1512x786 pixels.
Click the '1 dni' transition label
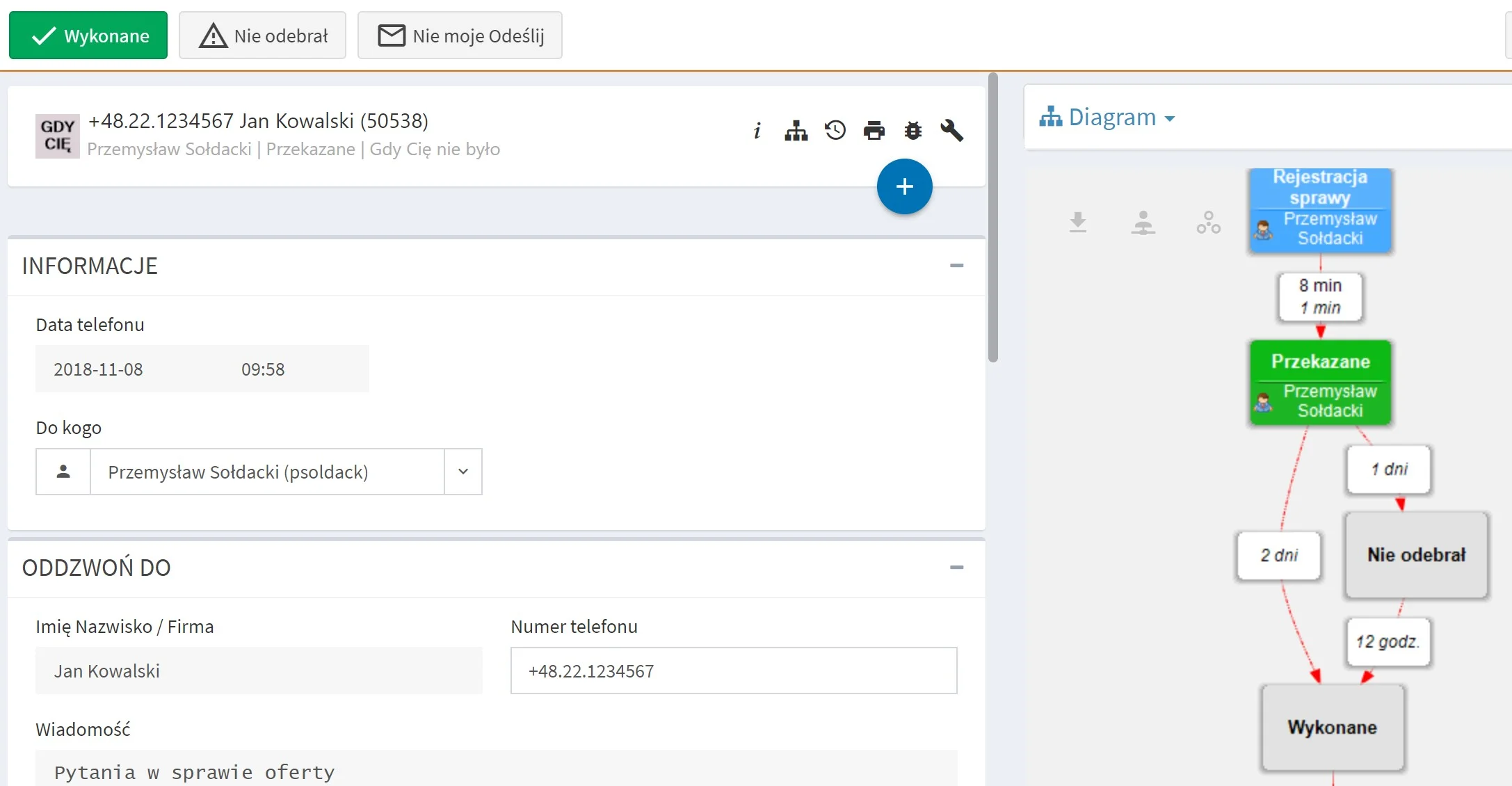pos(1389,470)
